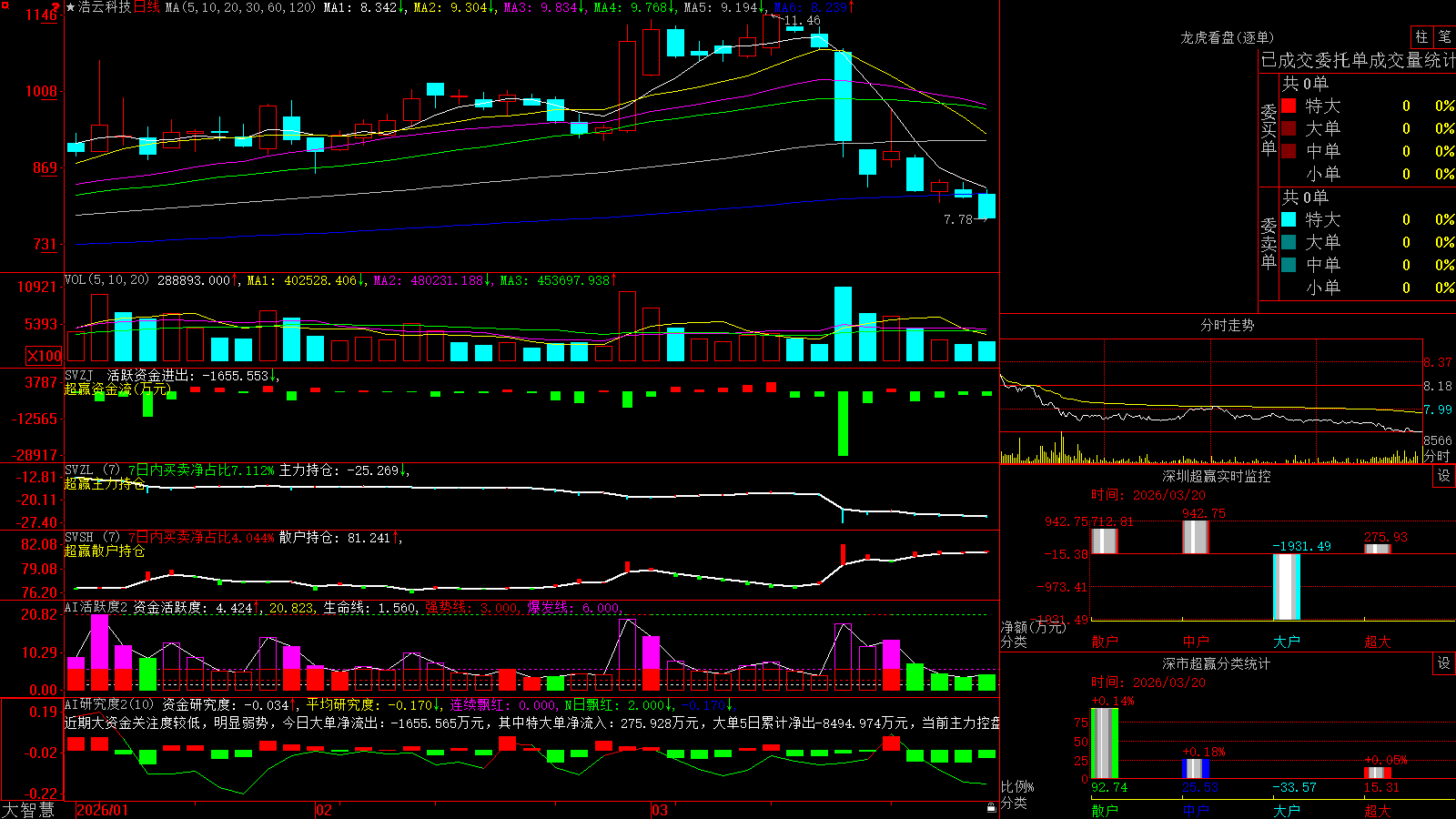1456x819 pixels.
Task: Click the red question mark icon above price axis
Action: [56, 7]
